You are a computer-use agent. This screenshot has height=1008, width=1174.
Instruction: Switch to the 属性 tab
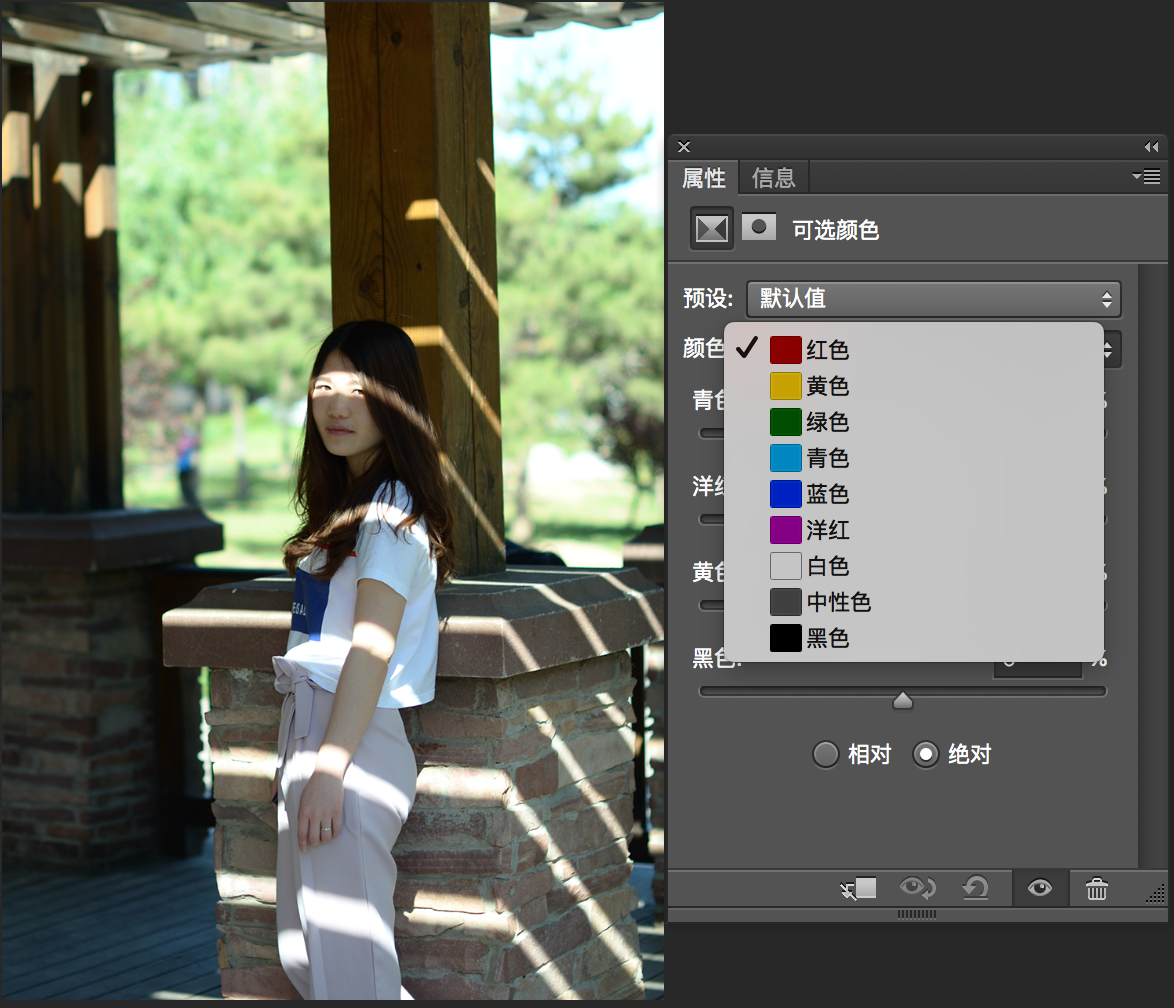point(704,178)
